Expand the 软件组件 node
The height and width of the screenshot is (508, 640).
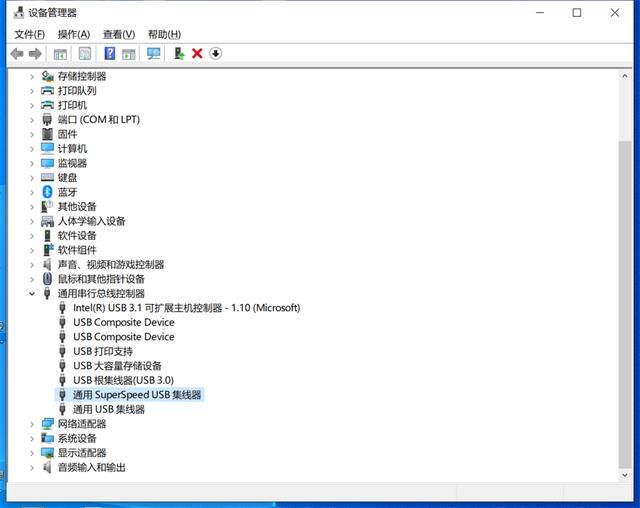[32, 250]
